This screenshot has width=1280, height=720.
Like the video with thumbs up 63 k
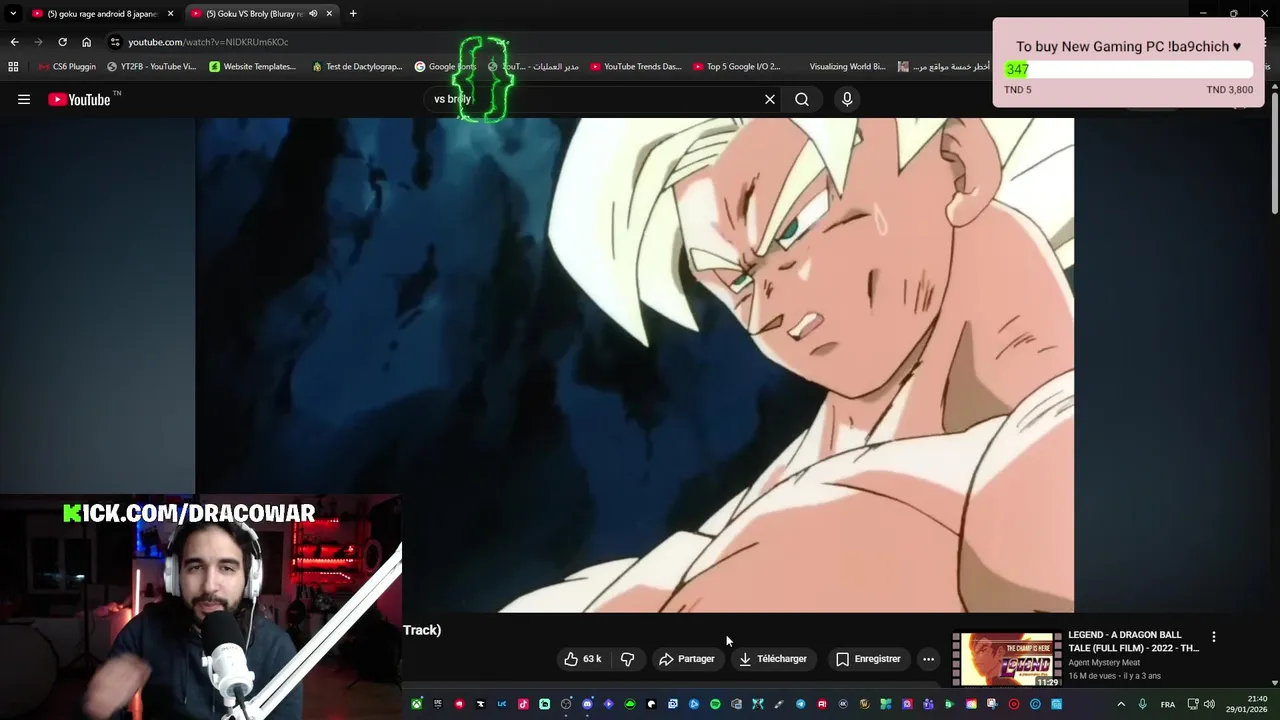pyautogui.click(x=583, y=659)
